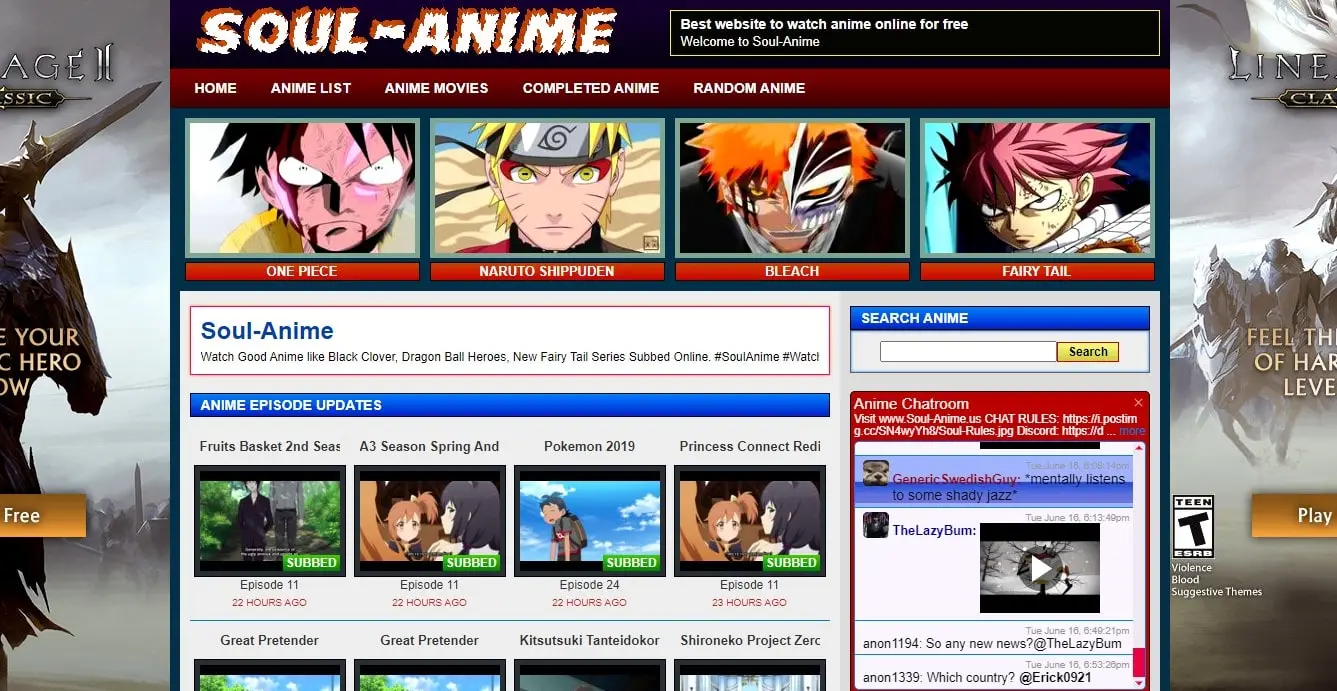This screenshot has height=691, width=1337.
Task: Click the SUBBED badge on Pokemon 2019
Action: click(632, 563)
